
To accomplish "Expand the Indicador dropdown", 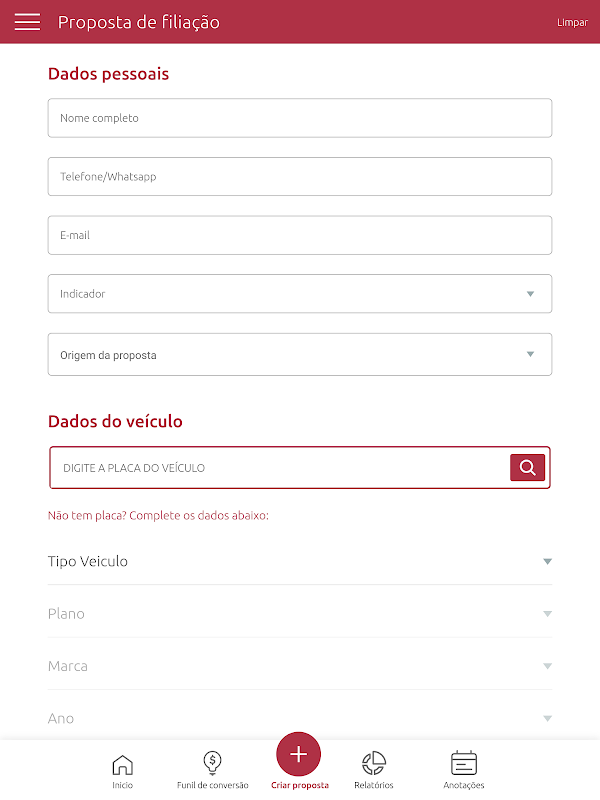I will [300, 294].
